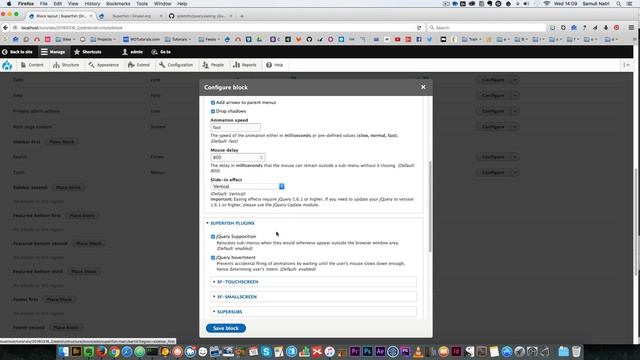Image resolution: width=640 pixels, height=360 pixels.
Task: Open the Tools menu in menu bar
Action: pyautogui.click(x=142, y=4)
